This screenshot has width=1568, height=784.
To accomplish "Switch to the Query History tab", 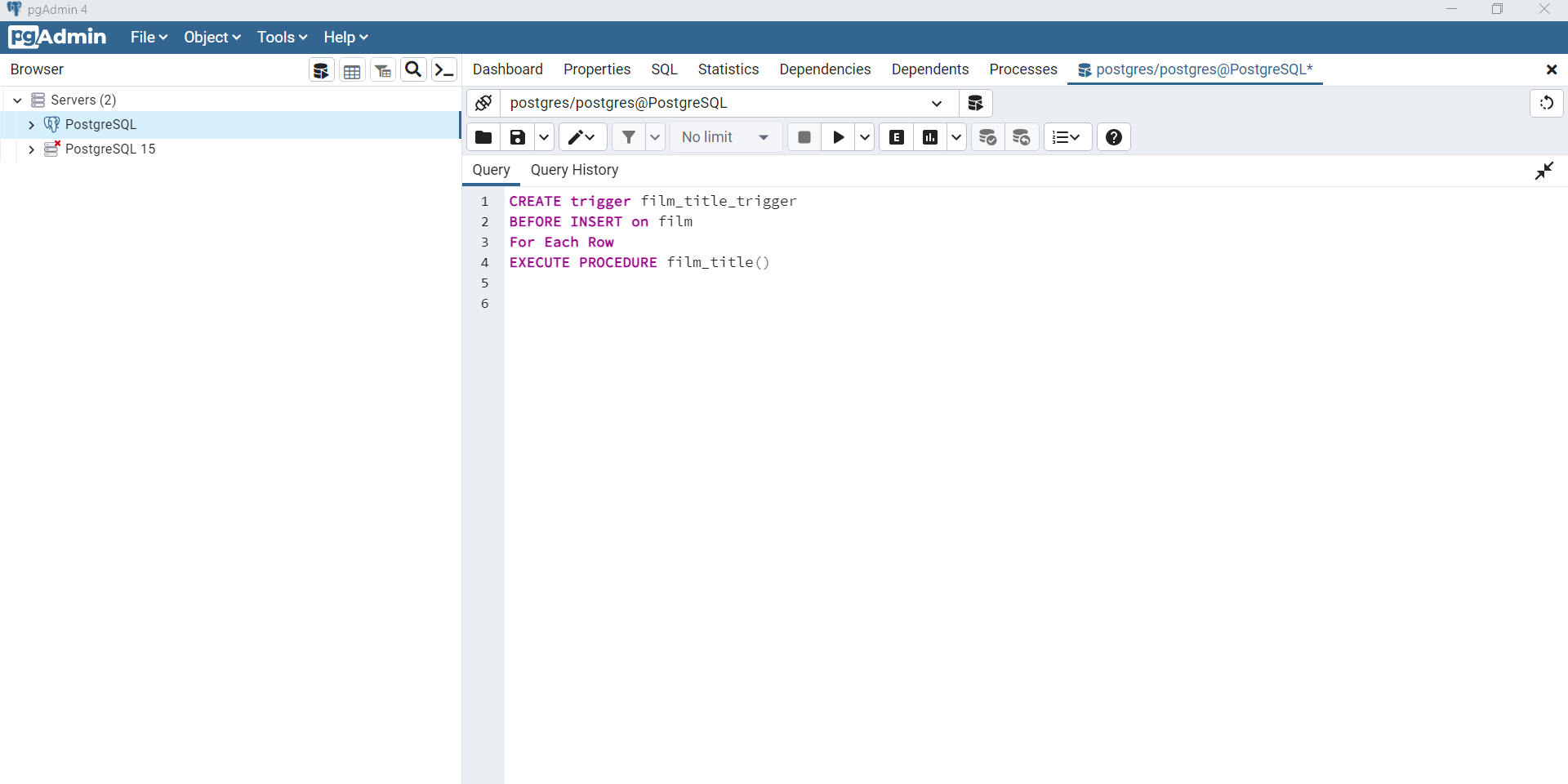I will (x=574, y=170).
